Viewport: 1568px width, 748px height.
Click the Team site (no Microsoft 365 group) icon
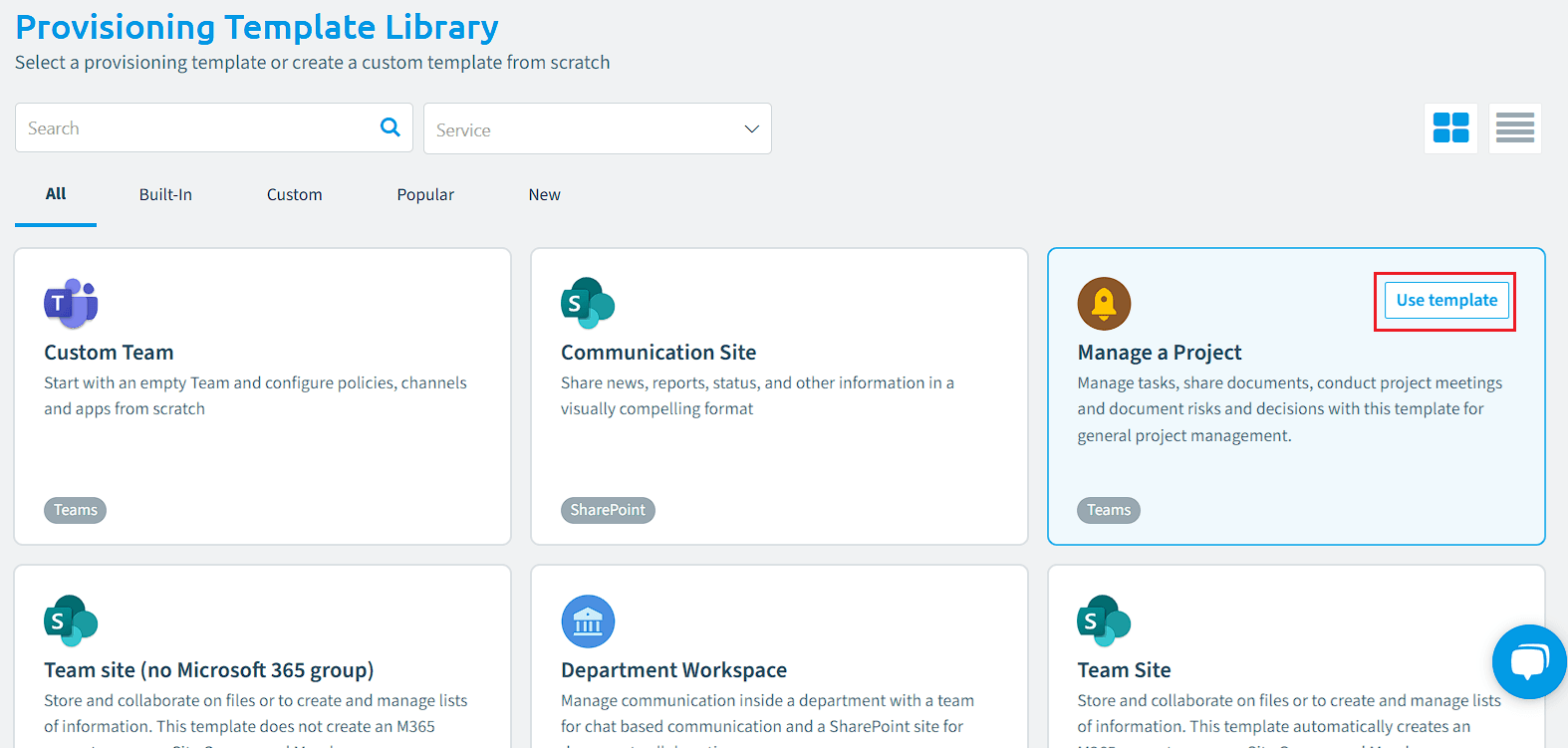[71, 621]
